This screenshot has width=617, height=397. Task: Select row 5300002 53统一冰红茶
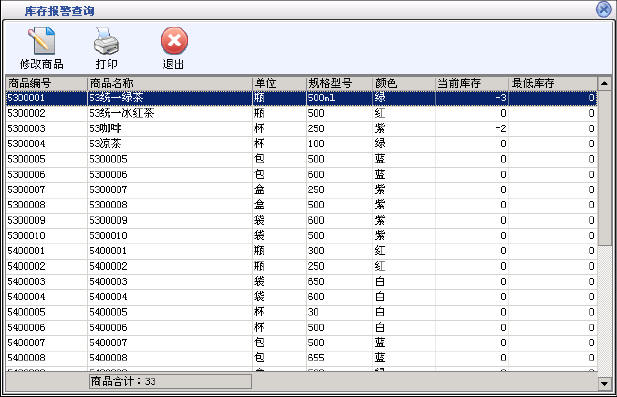click(301, 113)
